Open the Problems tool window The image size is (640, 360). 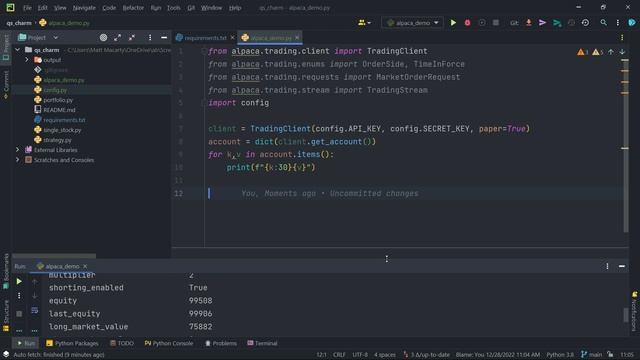(x=220, y=343)
